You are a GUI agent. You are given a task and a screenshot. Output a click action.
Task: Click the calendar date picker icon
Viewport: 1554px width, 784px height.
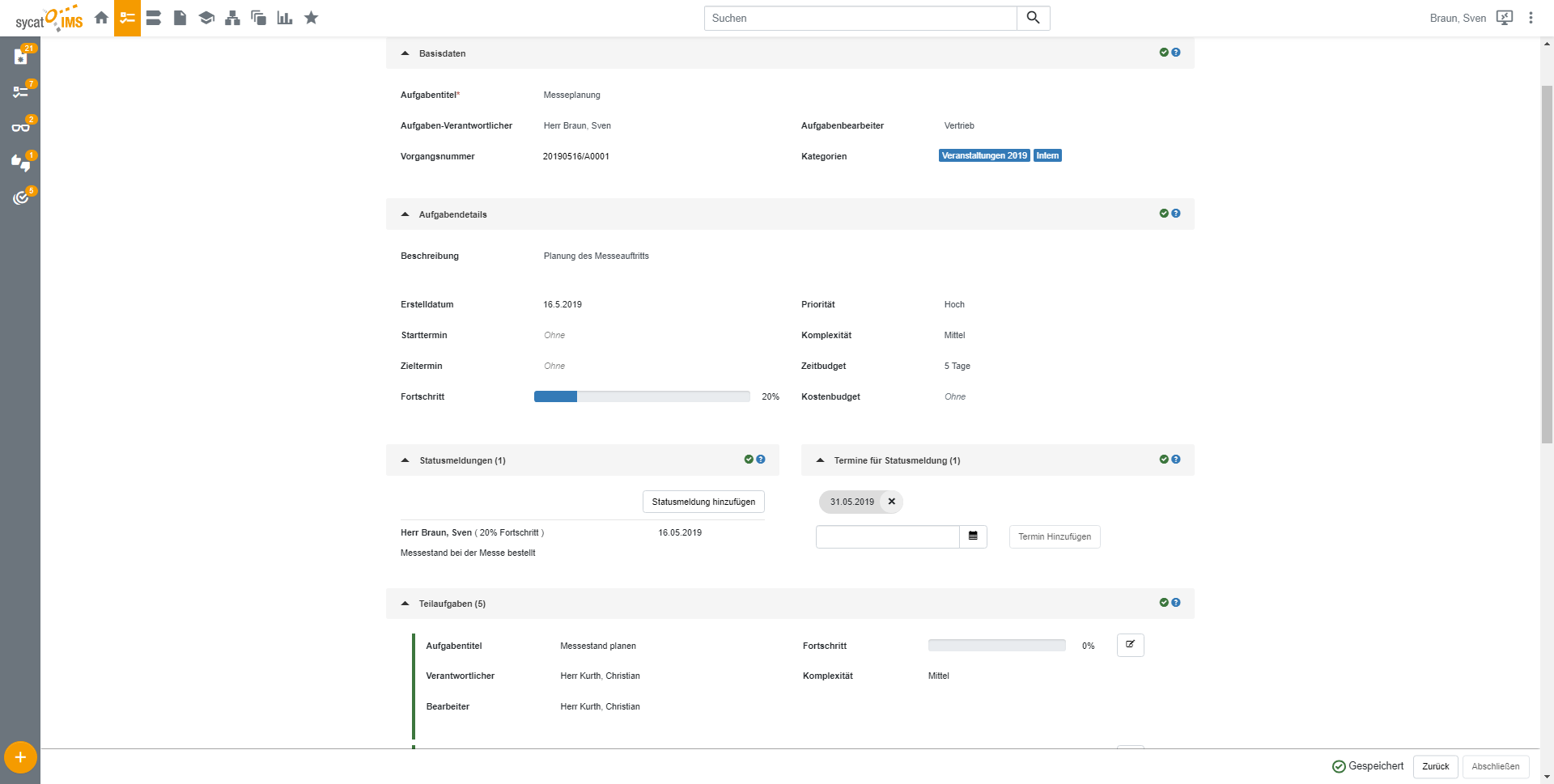coord(973,536)
